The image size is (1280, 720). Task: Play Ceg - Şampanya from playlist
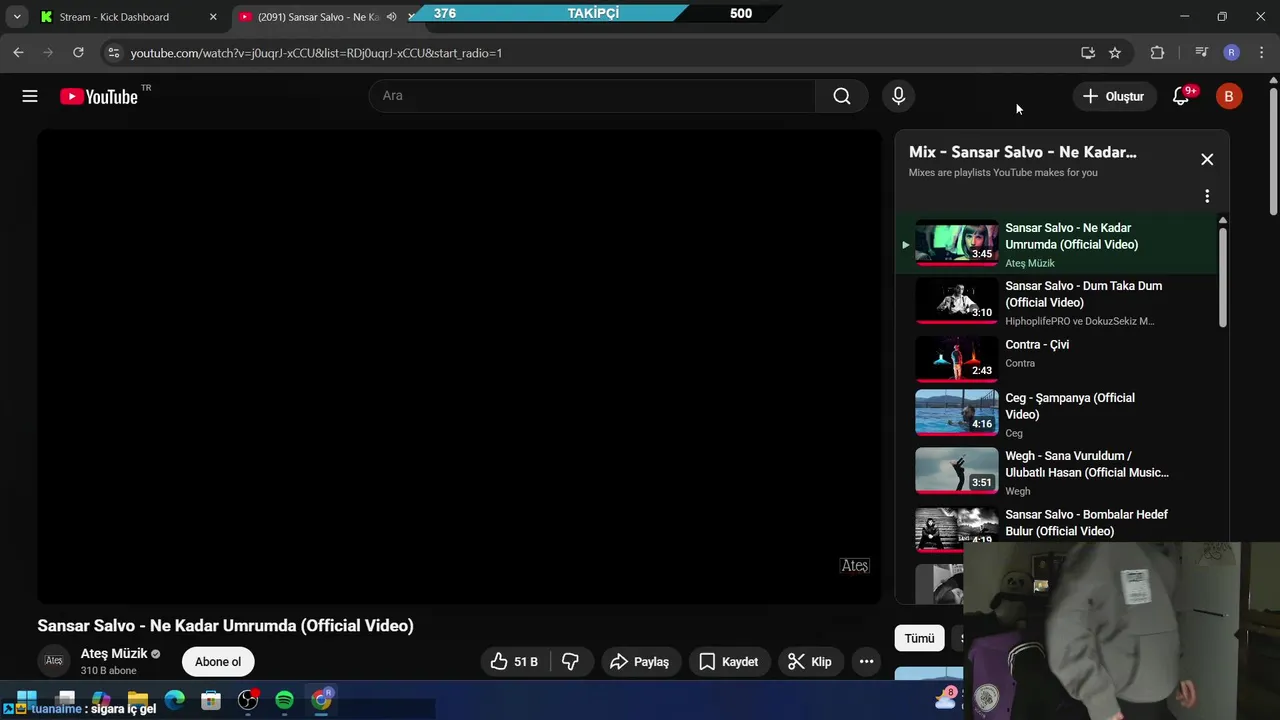click(x=1056, y=414)
